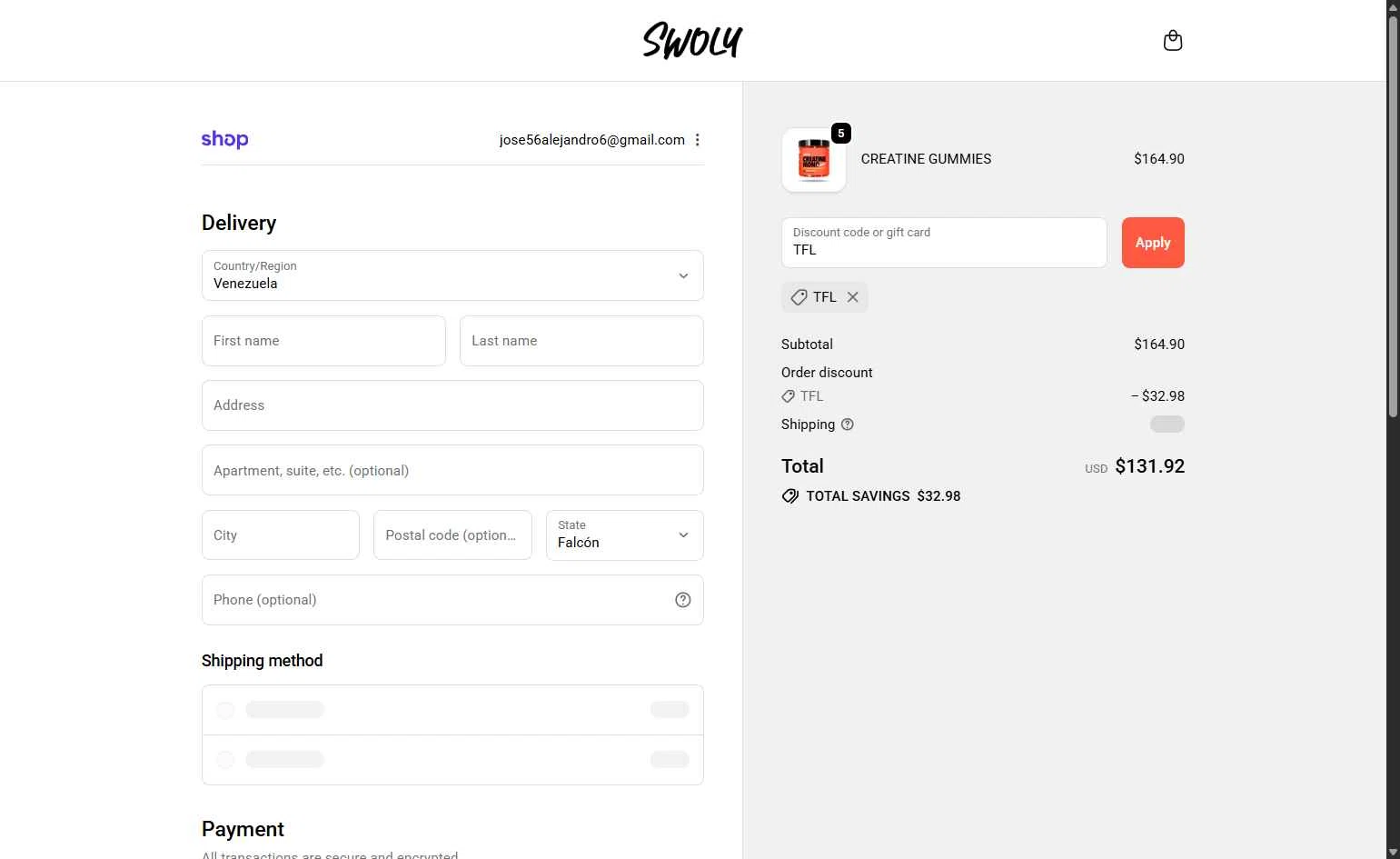The width and height of the screenshot is (1400, 859).
Task: Open the shopping bag cart icon
Action: tap(1173, 41)
